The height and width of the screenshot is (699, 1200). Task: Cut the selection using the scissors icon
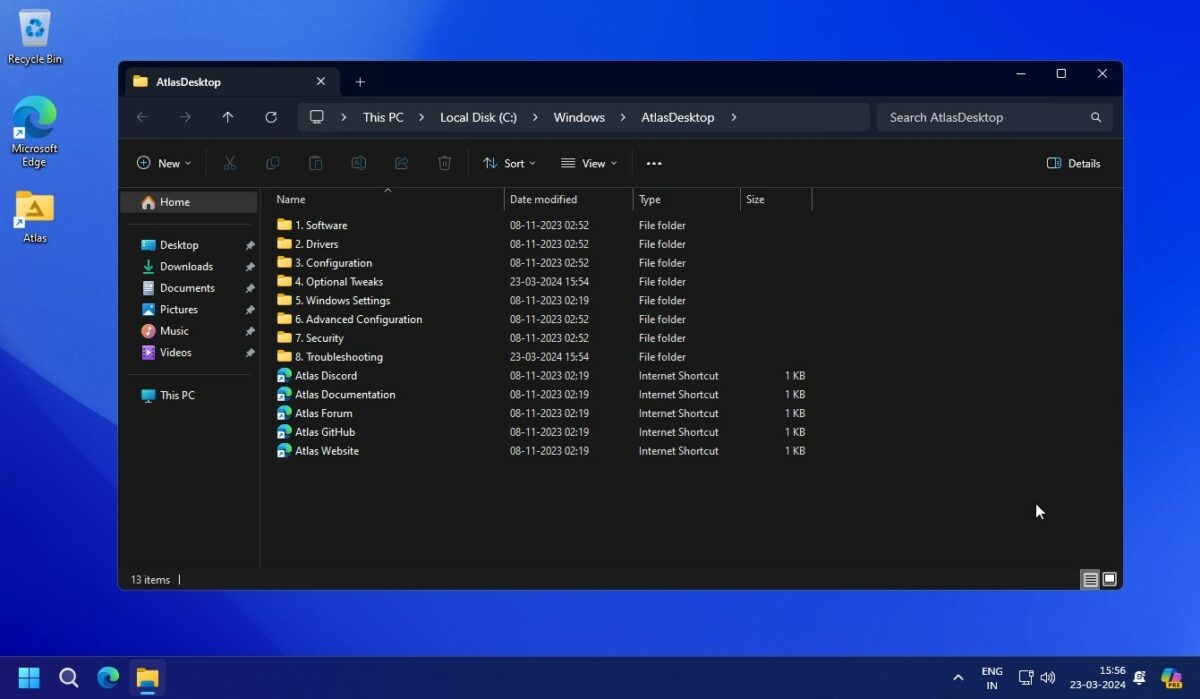229,163
